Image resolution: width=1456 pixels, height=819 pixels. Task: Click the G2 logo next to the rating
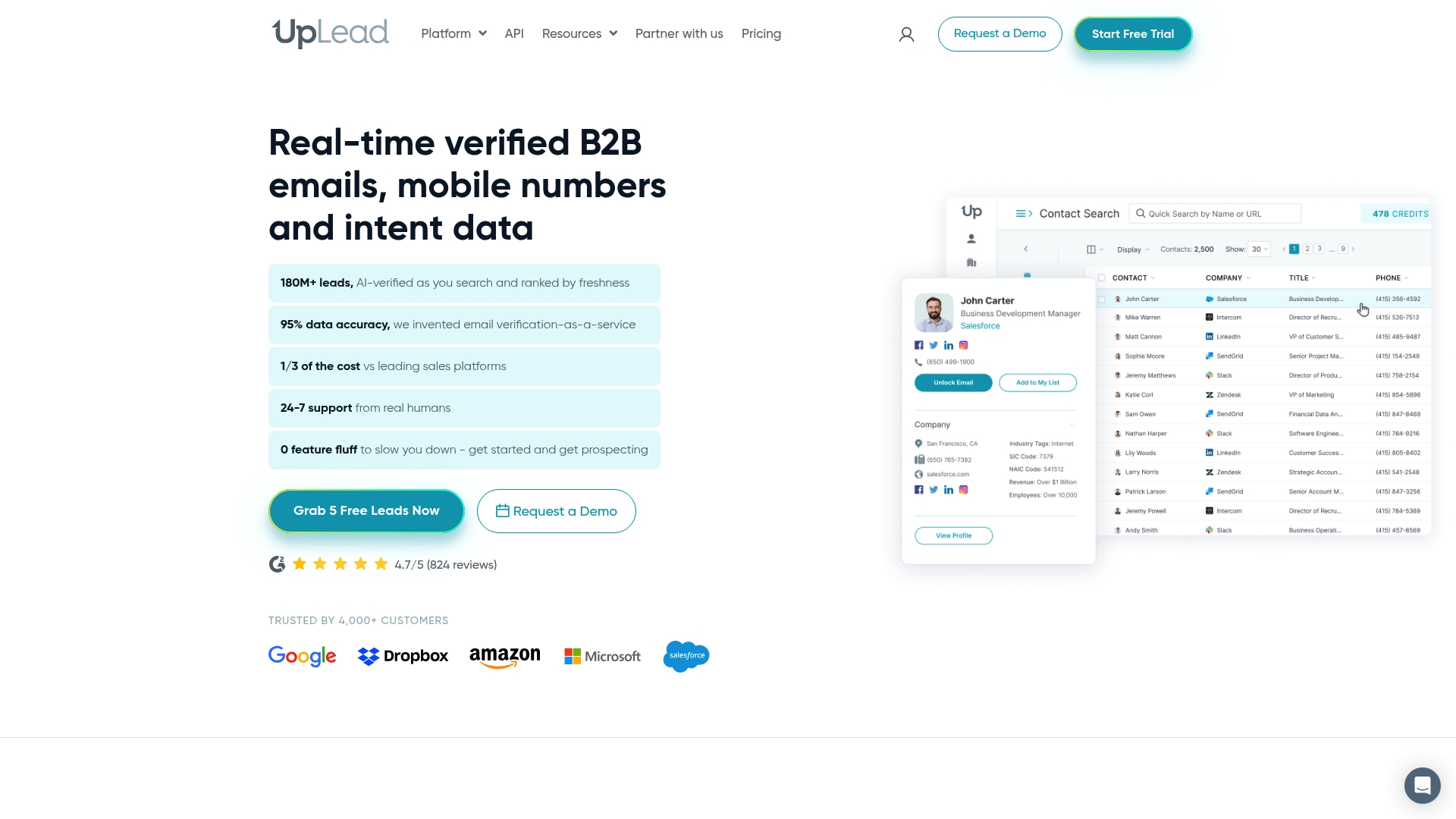coord(278,564)
